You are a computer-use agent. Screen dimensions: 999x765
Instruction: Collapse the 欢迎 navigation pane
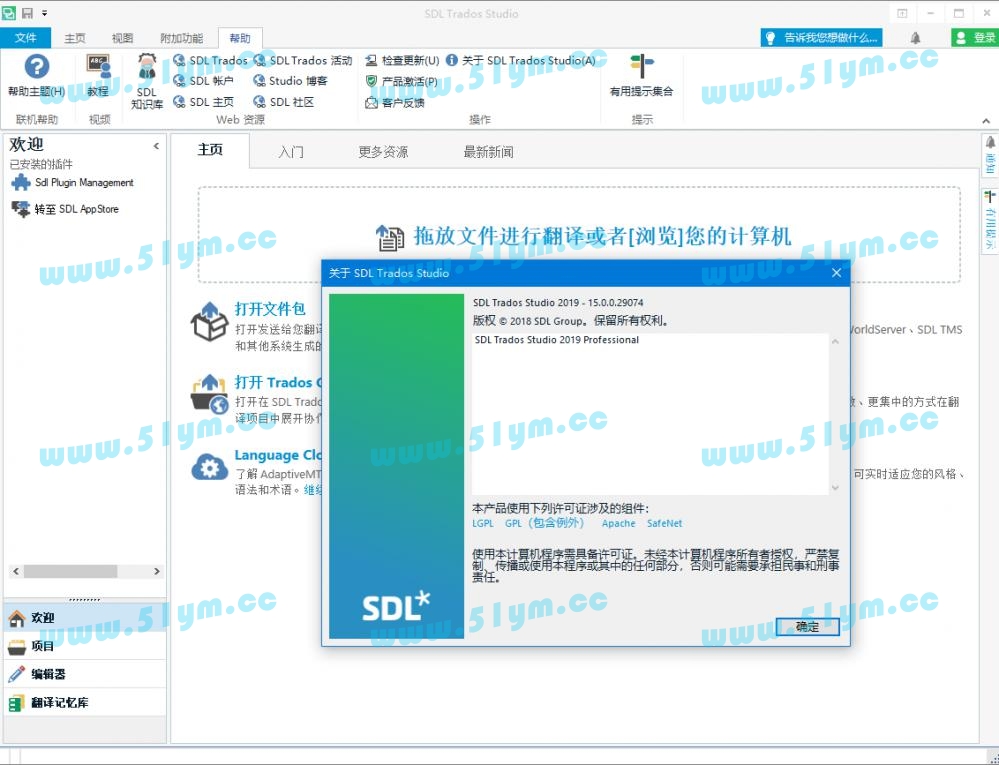pos(156,147)
